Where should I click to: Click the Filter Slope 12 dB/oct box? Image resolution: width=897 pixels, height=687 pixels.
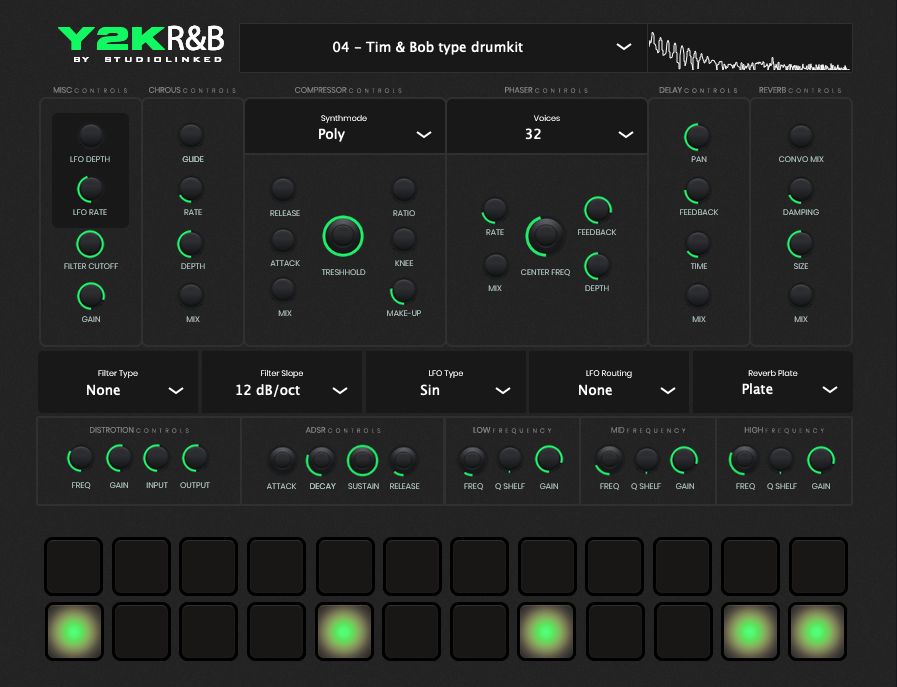(281, 382)
